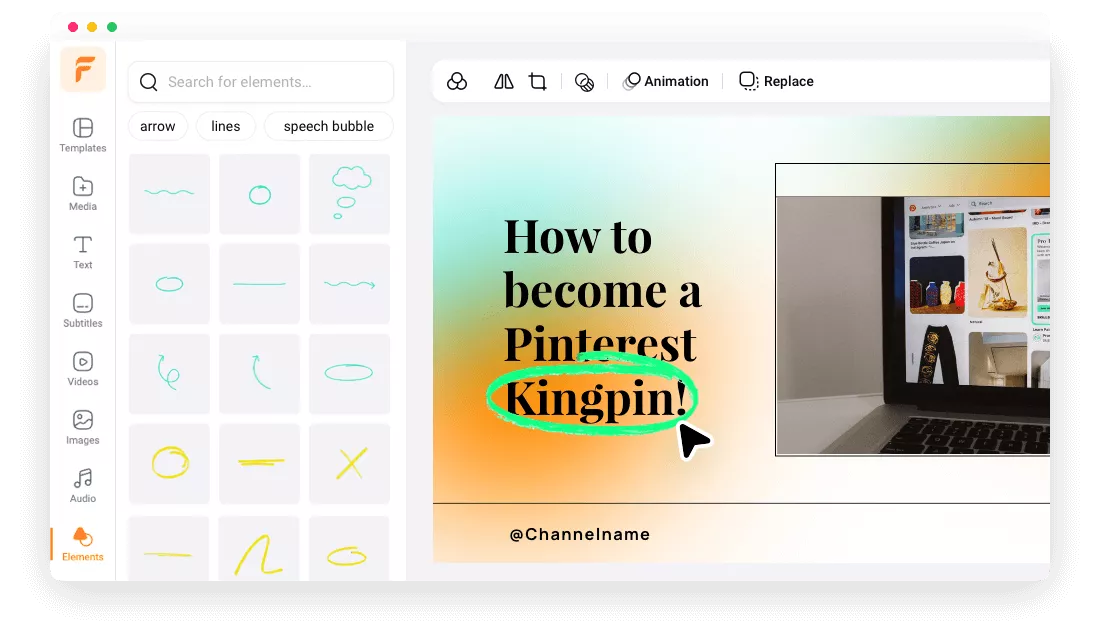The height and width of the screenshot is (641, 1100).
Task: Open the Templates panel
Action: click(x=83, y=135)
